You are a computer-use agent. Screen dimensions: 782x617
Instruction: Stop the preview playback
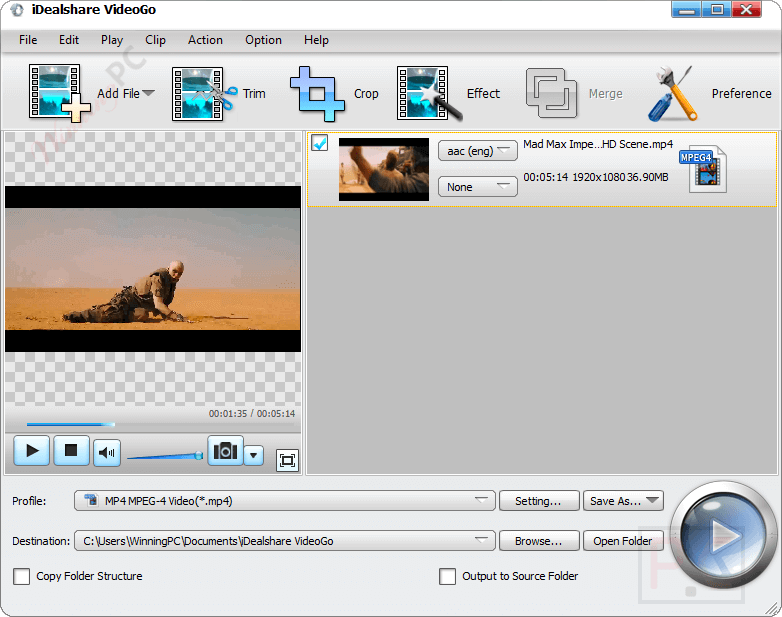coord(71,451)
